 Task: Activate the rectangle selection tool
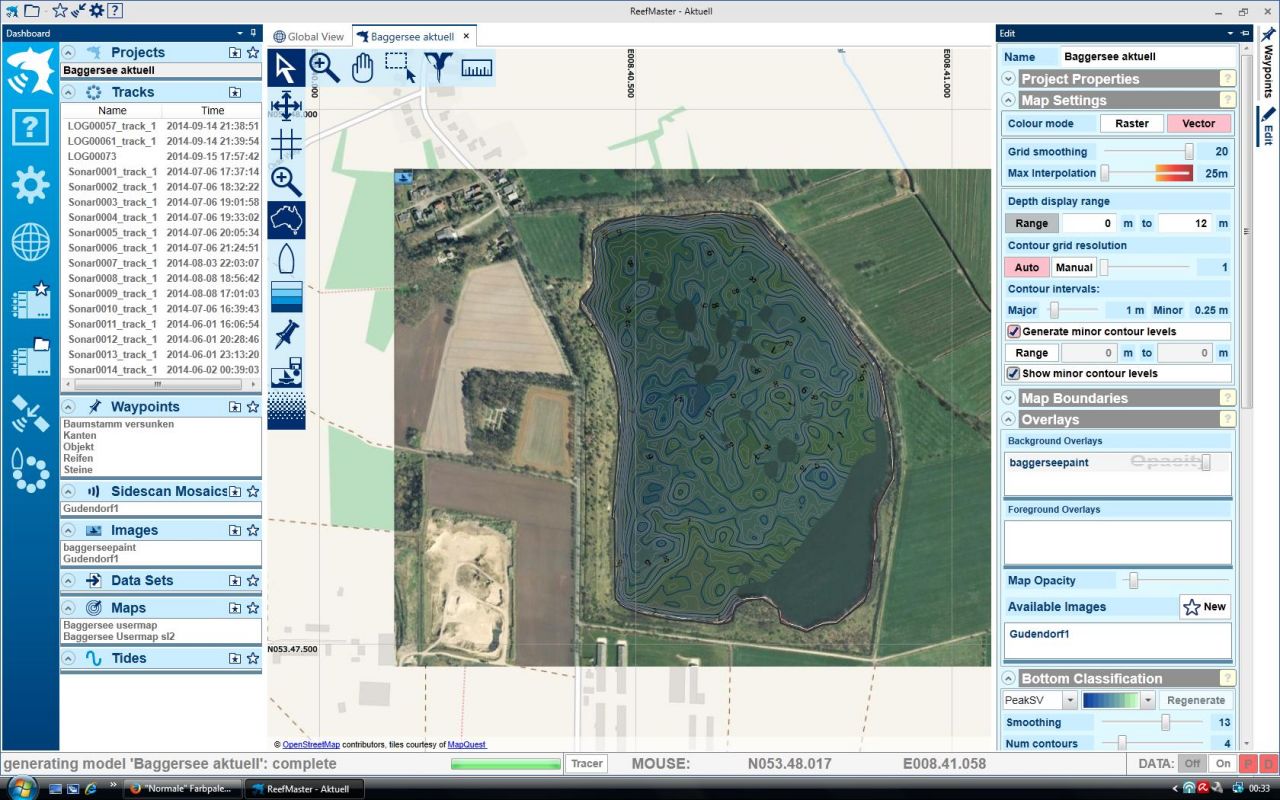[x=400, y=68]
